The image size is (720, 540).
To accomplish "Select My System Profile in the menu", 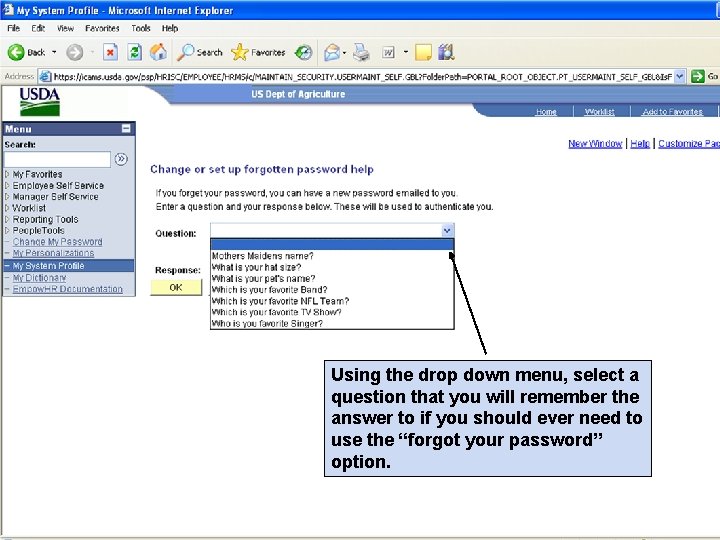I will pyautogui.click(x=69, y=266).
